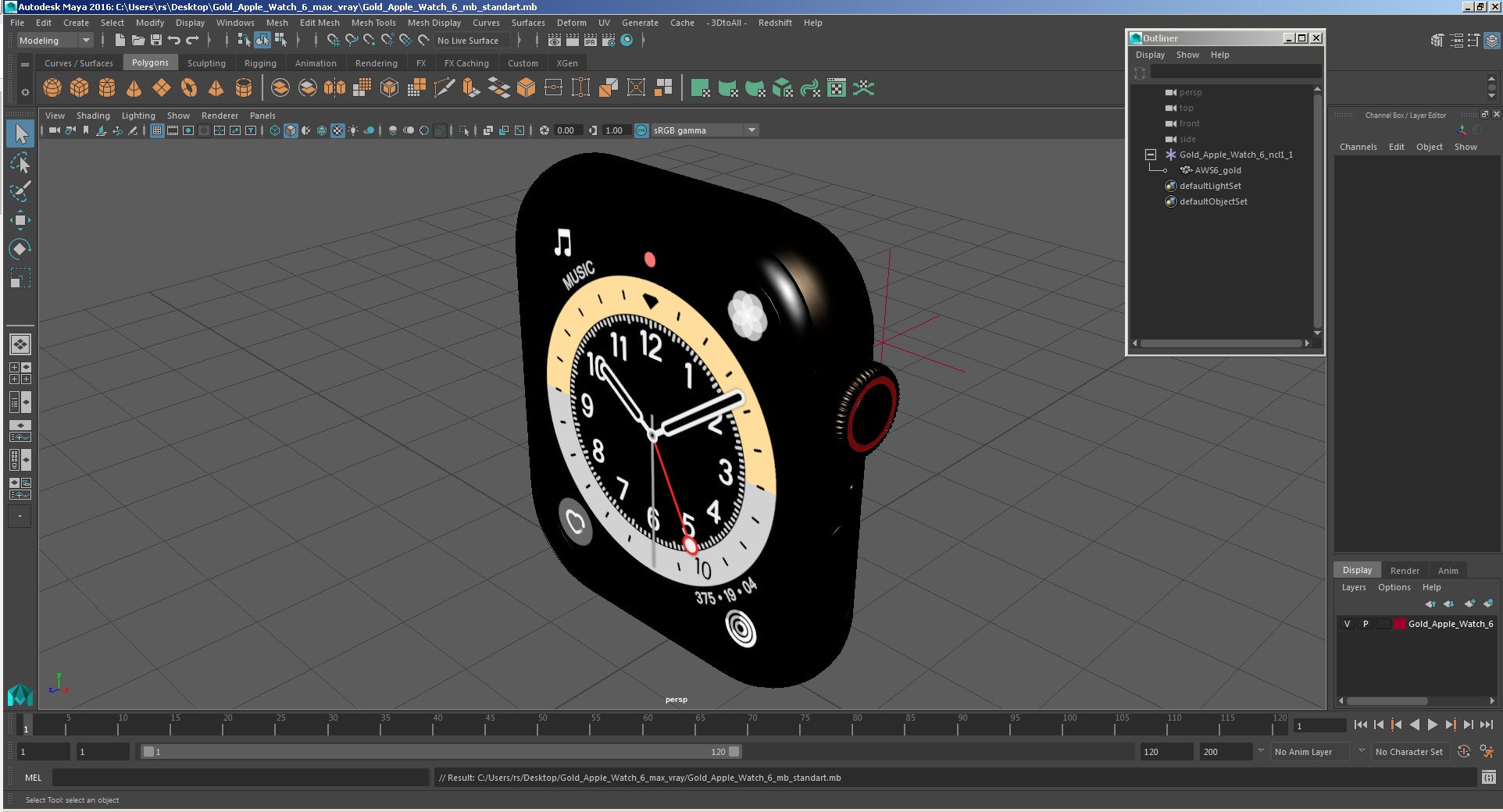This screenshot has width=1503, height=812.
Task: Open the No Live Surface field
Action: (471, 41)
